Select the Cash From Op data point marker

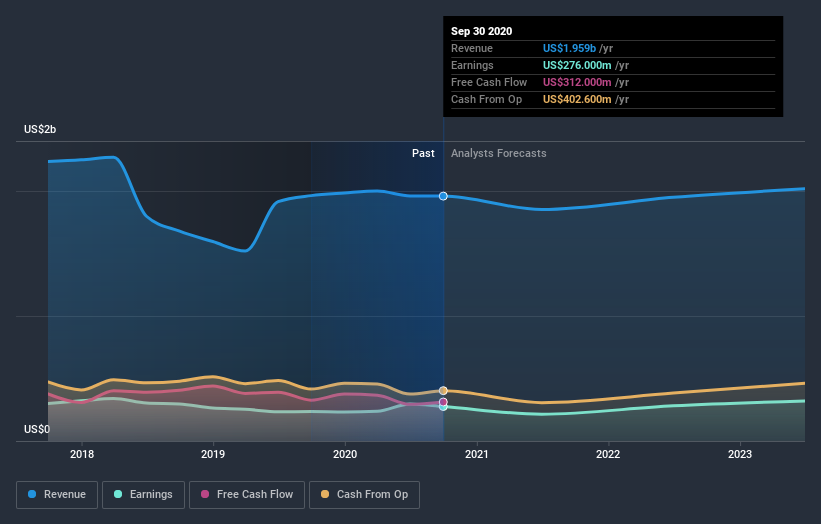point(443,391)
